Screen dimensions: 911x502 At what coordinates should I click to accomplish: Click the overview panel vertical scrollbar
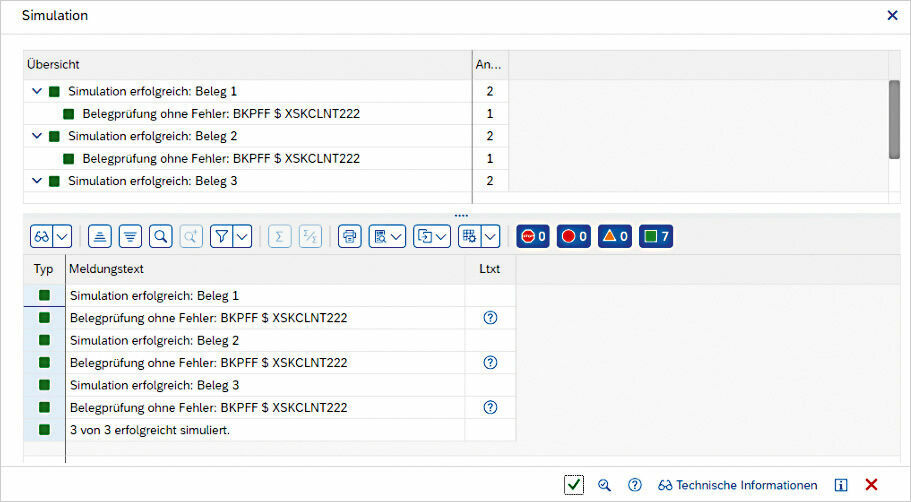pos(894,119)
